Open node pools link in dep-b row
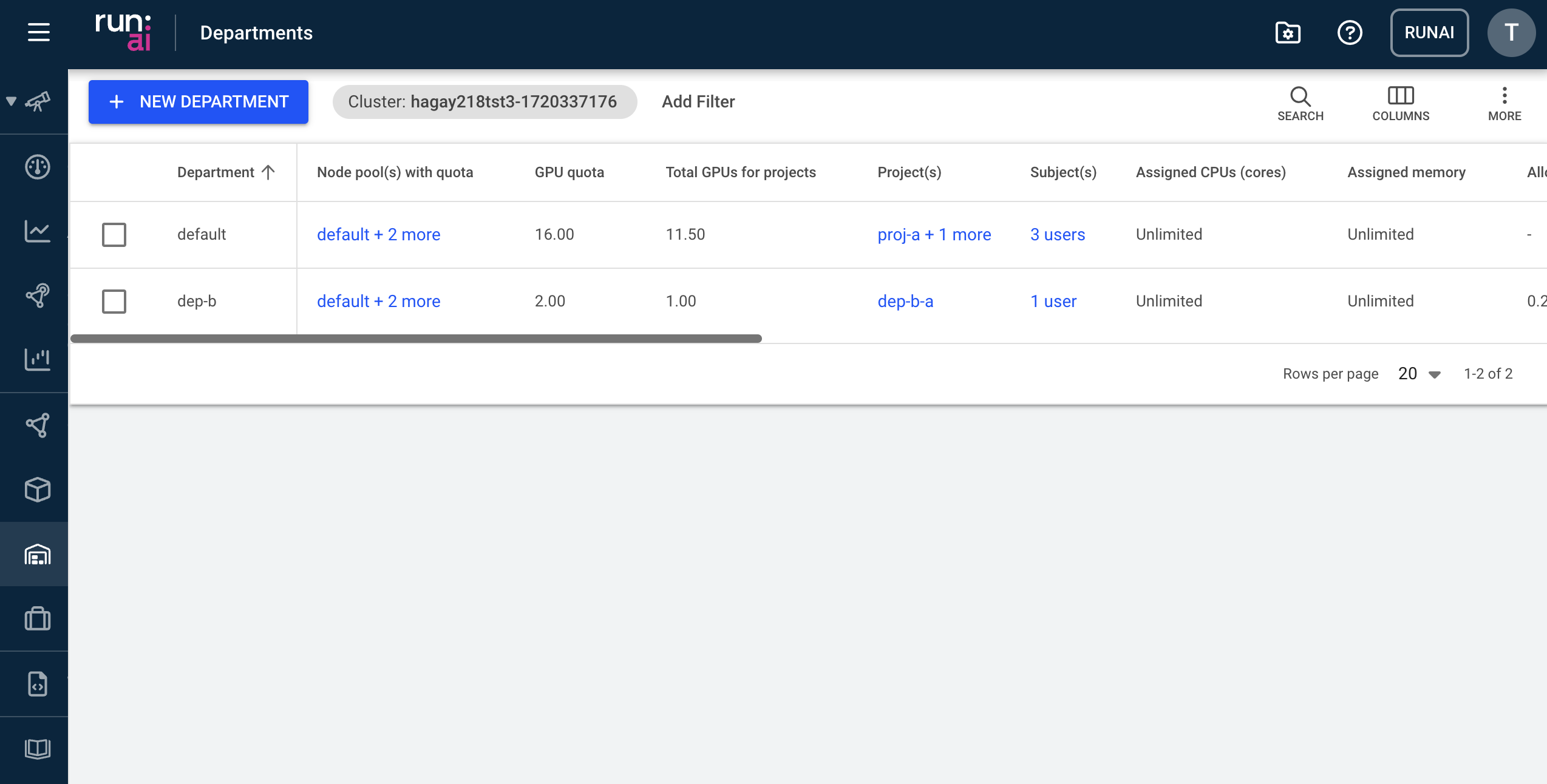The height and width of the screenshot is (784, 1547). click(x=379, y=302)
